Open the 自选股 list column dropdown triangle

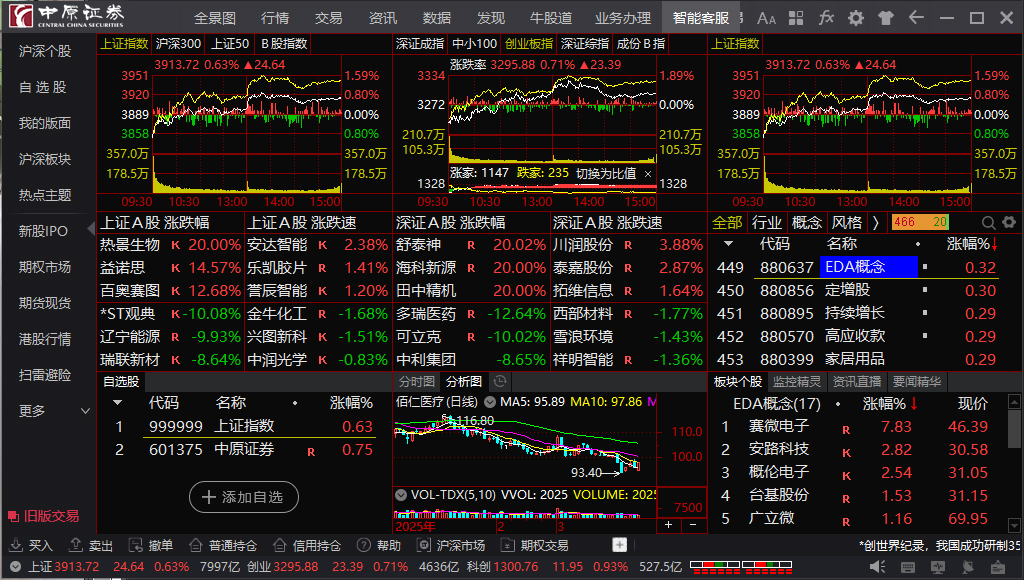[x=118, y=403]
